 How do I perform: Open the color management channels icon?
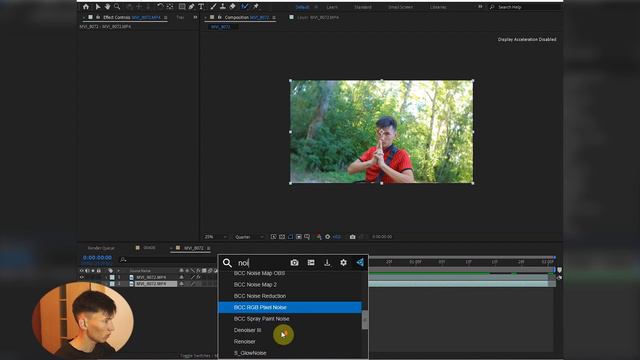(x=319, y=237)
